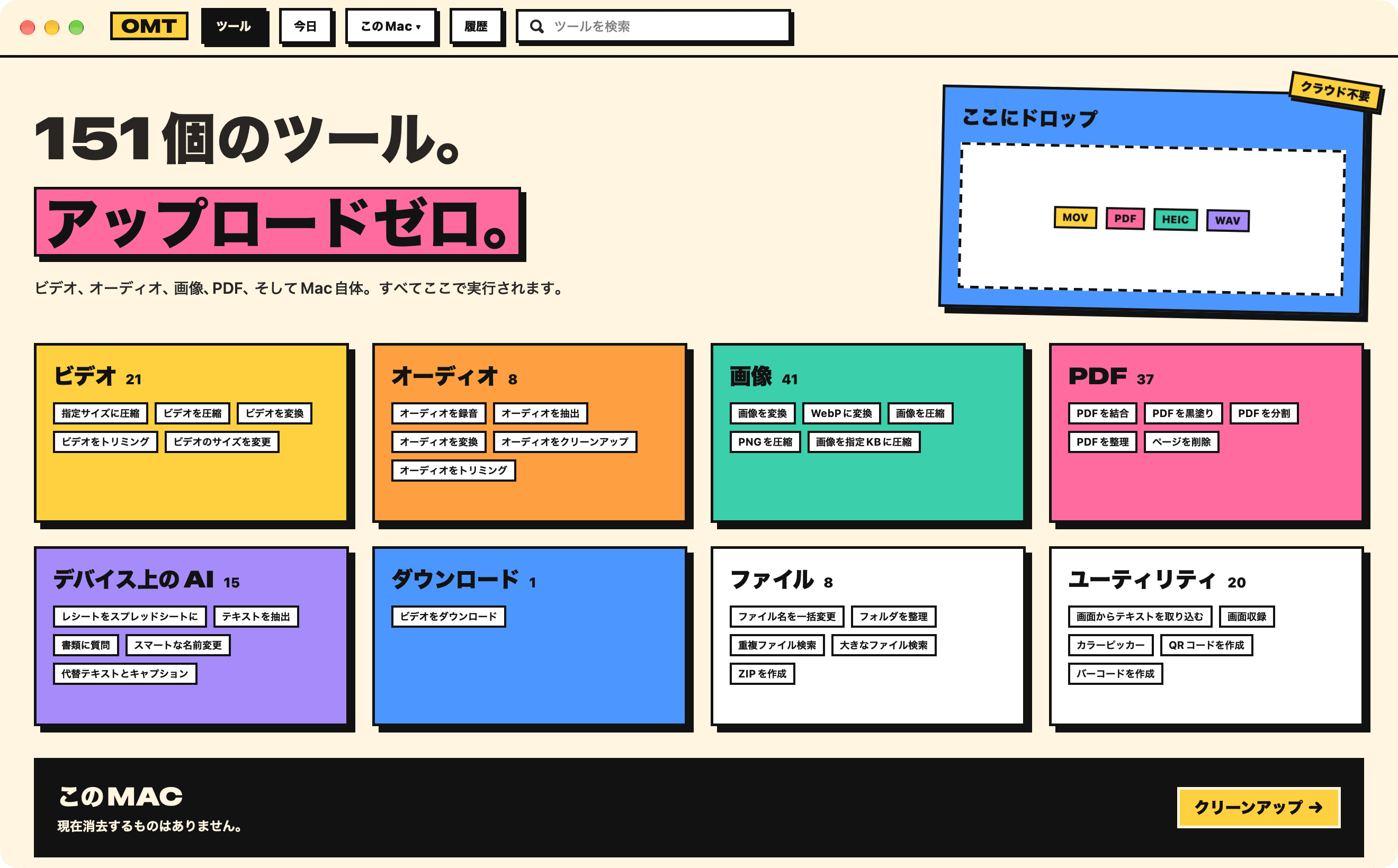Switch to the ツール tab
Viewport: 1398px width, 868px height.
coord(234,26)
